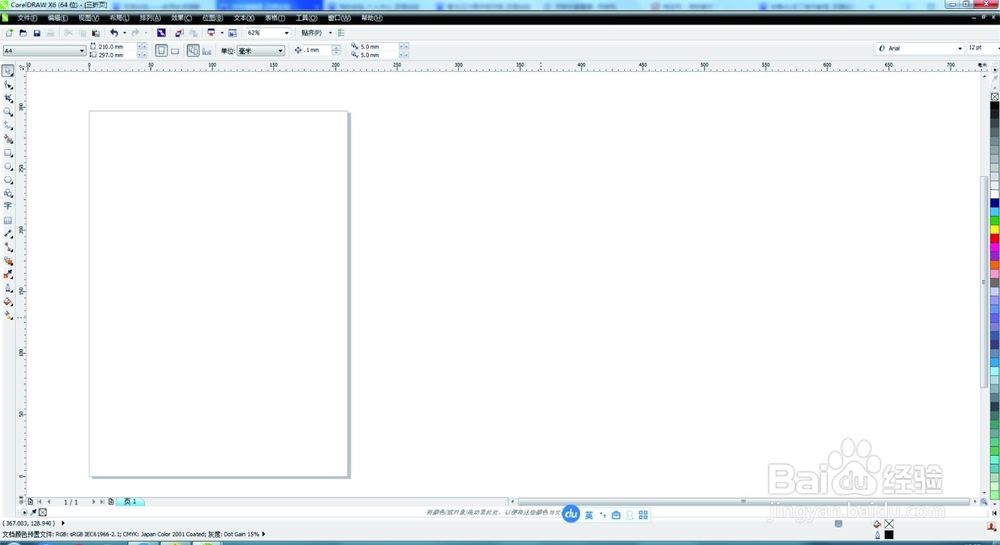Click the page width 210.0 mm field
Screen dimensions: 1000x545
pos(116,47)
